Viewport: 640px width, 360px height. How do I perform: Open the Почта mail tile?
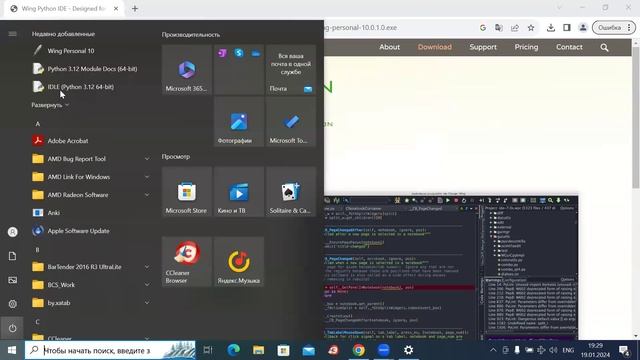coord(291,70)
